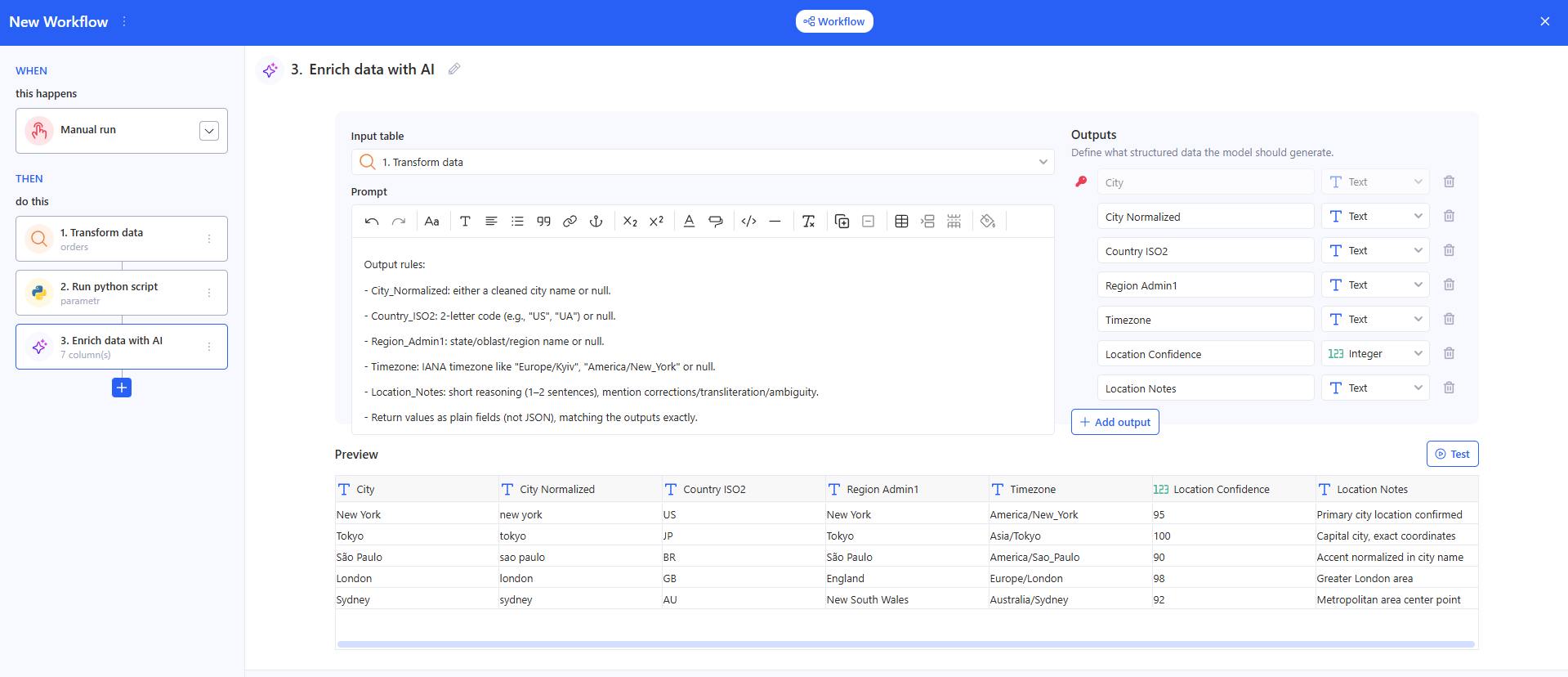The image size is (1568, 677).
Task: Click the preview table horizontal scrollbar
Action: click(905, 644)
